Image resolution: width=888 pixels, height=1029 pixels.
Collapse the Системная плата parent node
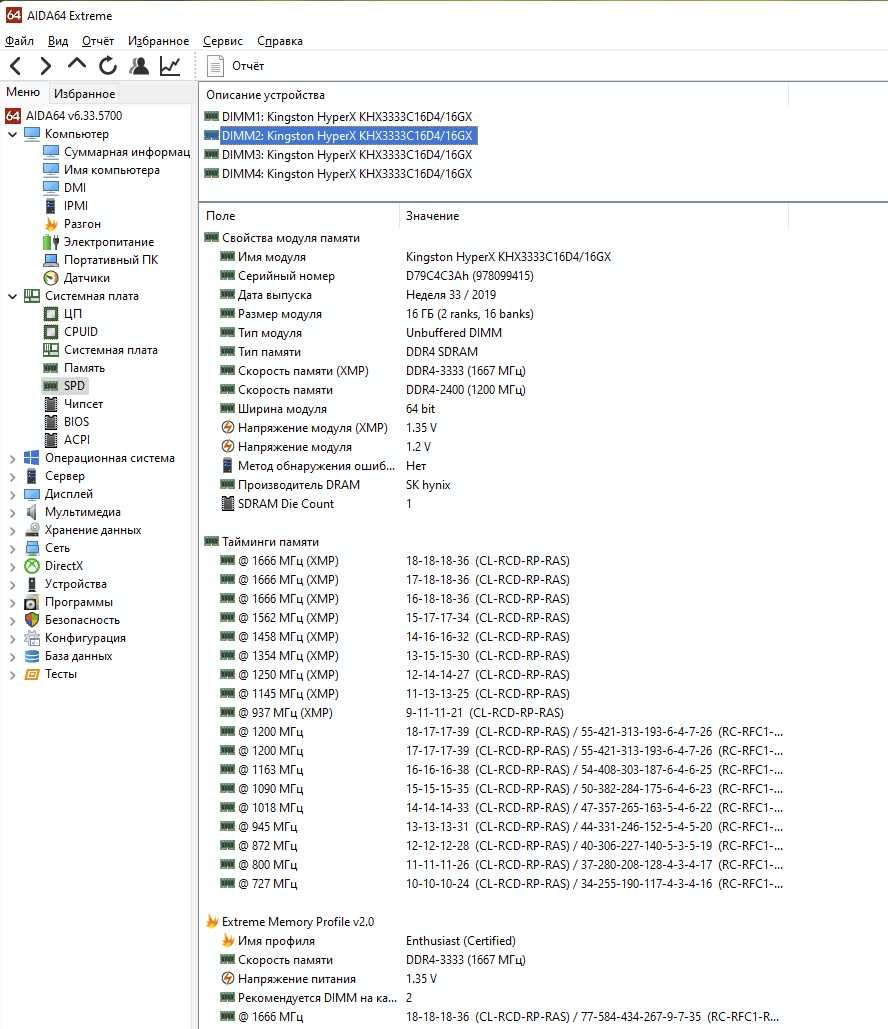[x=12, y=296]
